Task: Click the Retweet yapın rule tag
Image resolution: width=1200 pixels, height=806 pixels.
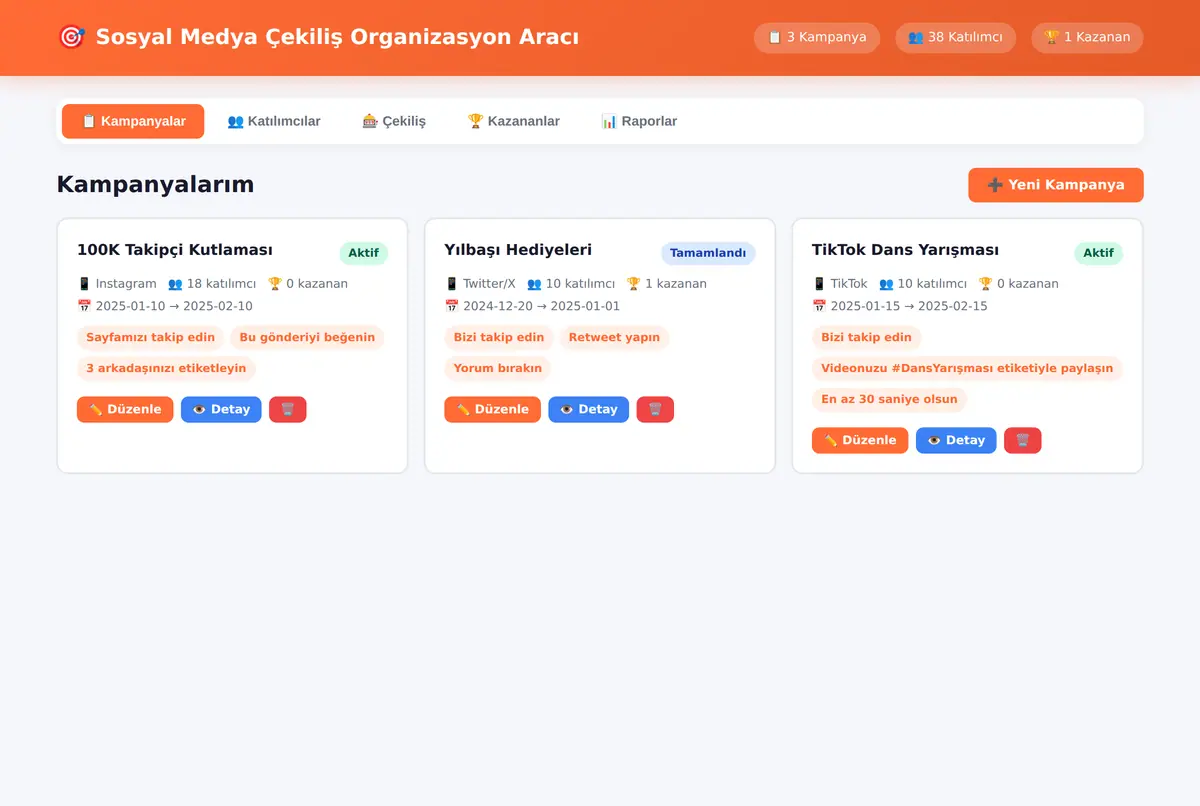Action: (x=614, y=338)
